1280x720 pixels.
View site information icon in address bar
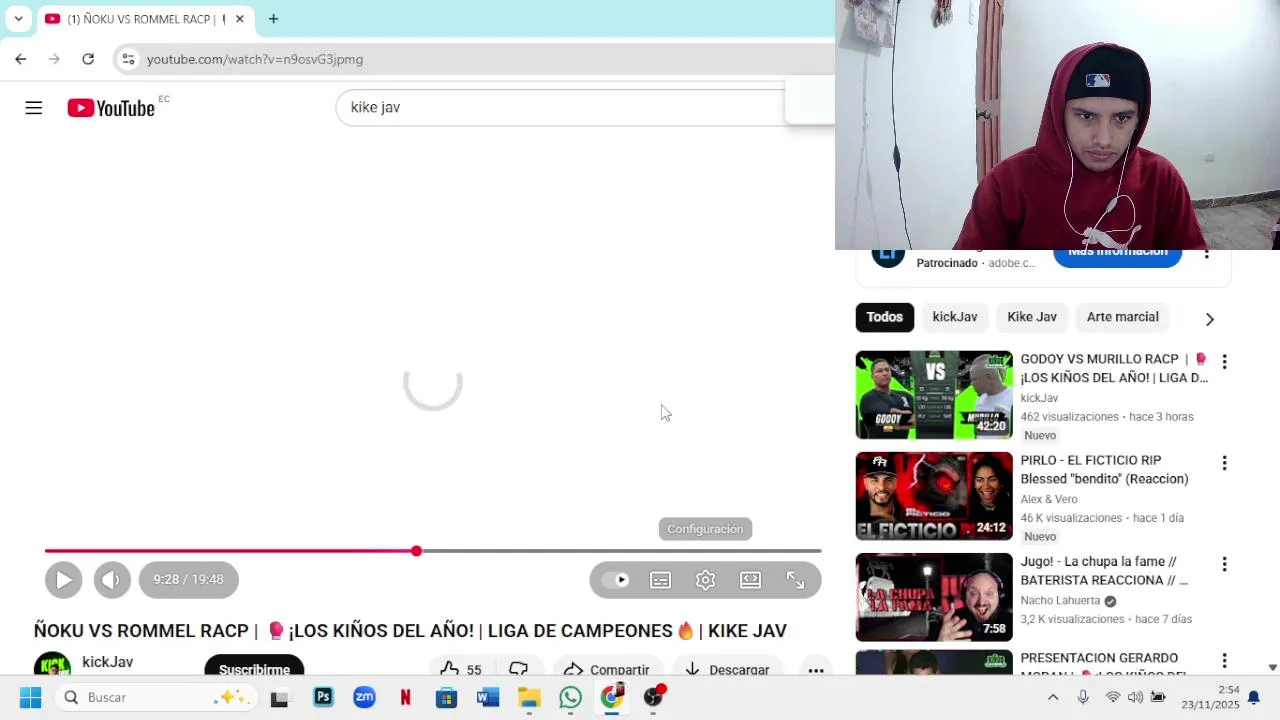click(128, 59)
